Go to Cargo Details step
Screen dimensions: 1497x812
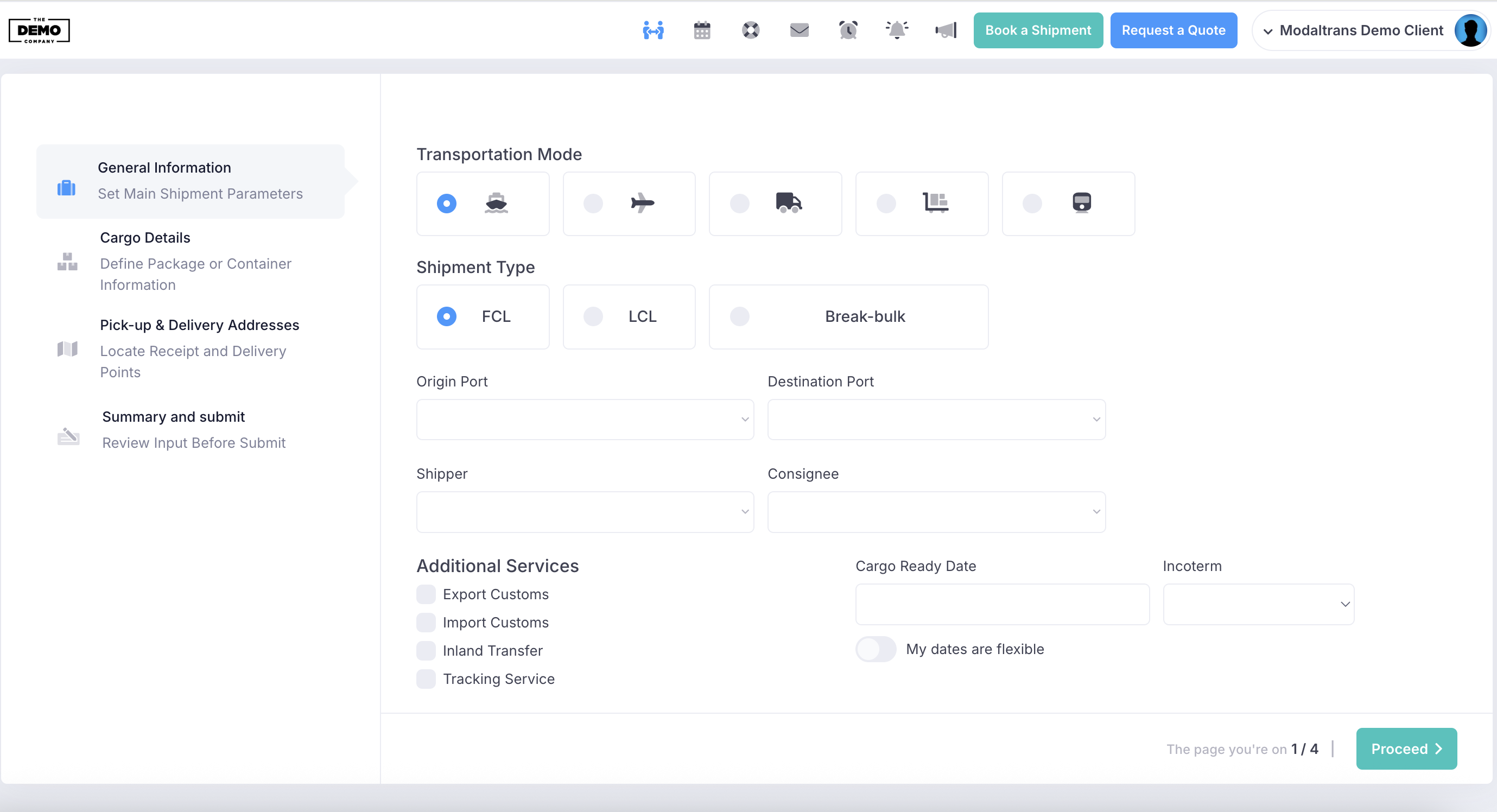(145, 238)
